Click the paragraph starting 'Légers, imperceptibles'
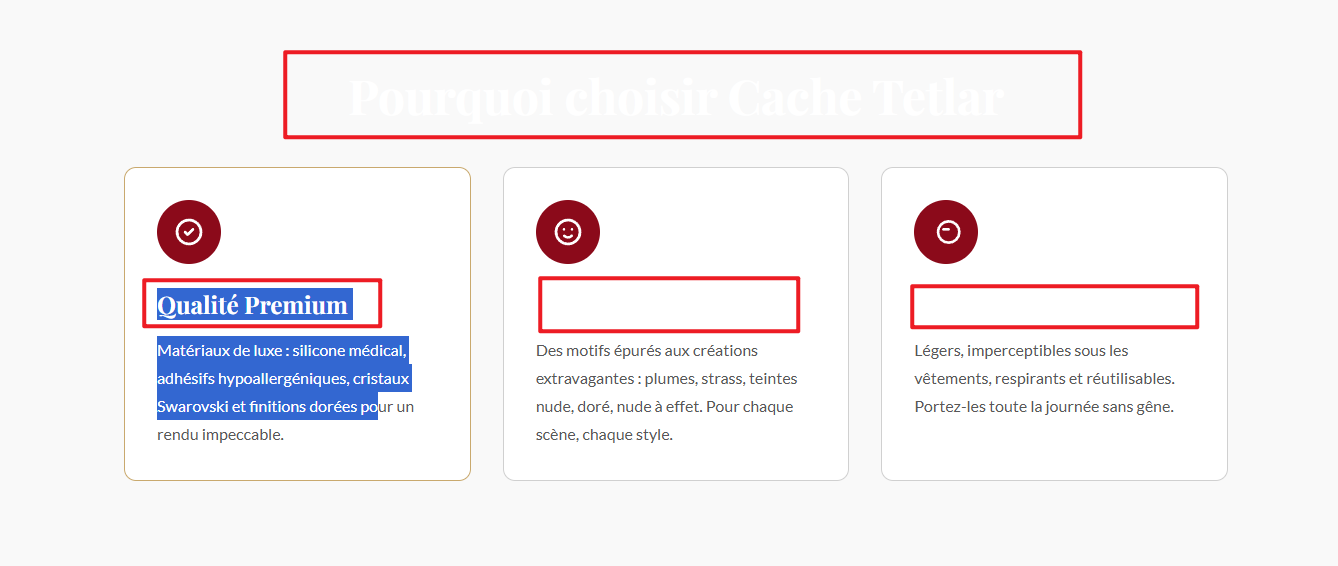Image resolution: width=1338 pixels, height=566 pixels. [1044, 379]
